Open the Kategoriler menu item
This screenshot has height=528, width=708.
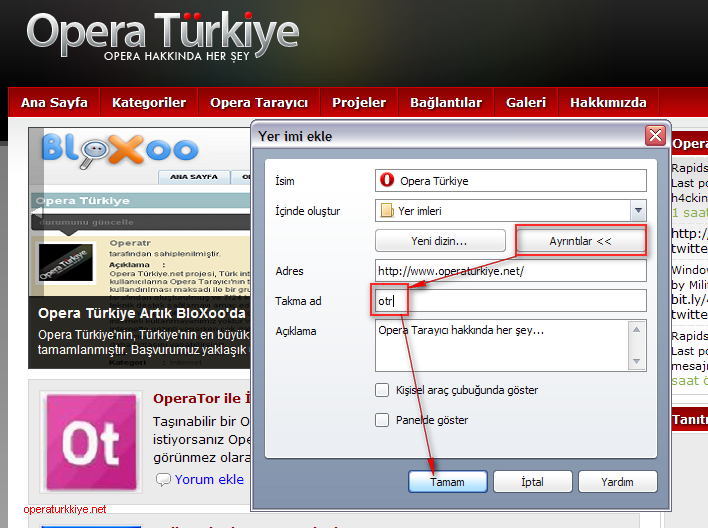pyautogui.click(x=149, y=103)
